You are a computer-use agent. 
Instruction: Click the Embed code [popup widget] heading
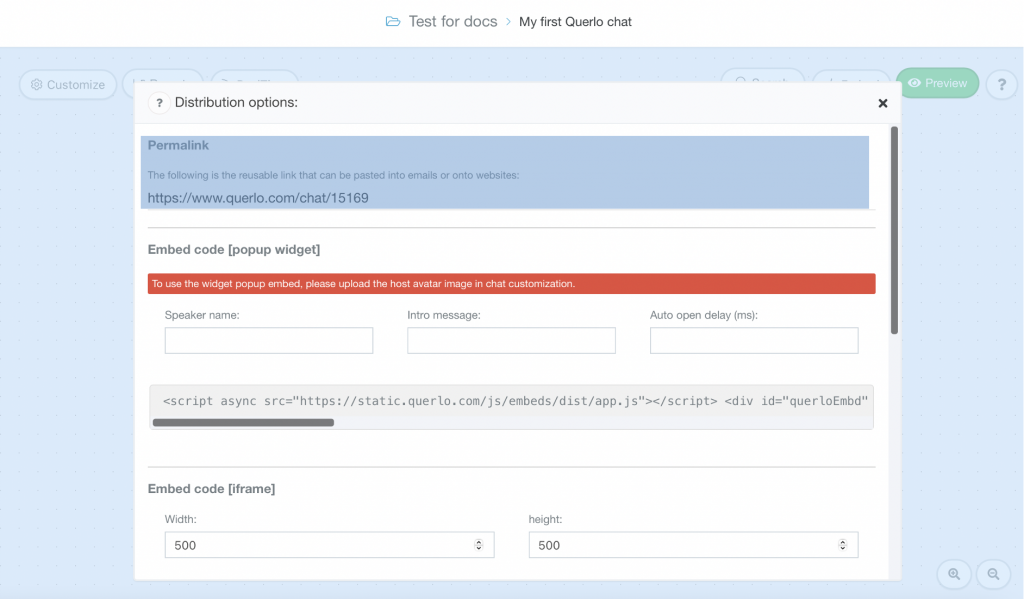(234, 250)
